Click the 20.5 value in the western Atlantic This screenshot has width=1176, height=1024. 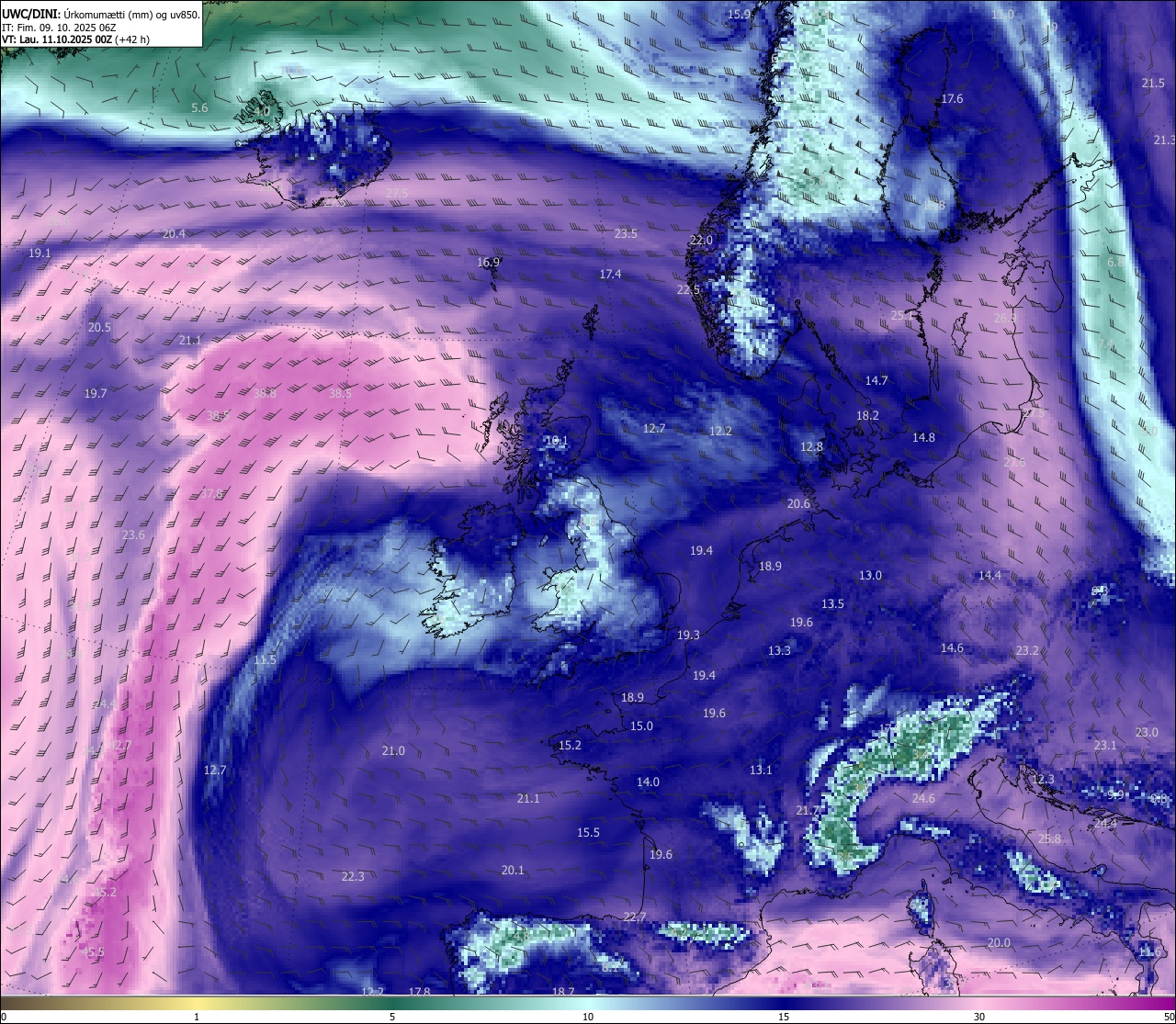coord(99,327)
